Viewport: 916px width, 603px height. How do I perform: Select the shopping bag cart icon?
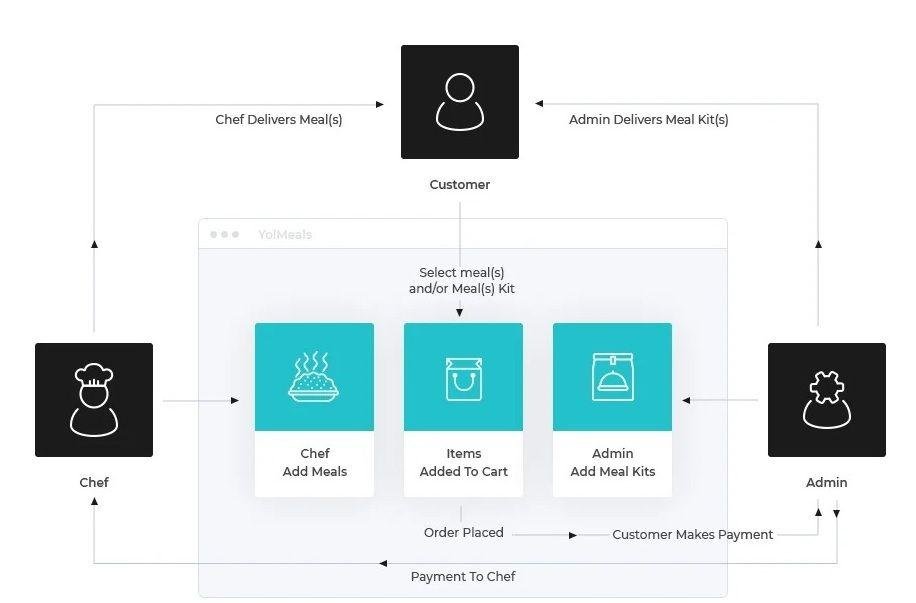[463, 378]
